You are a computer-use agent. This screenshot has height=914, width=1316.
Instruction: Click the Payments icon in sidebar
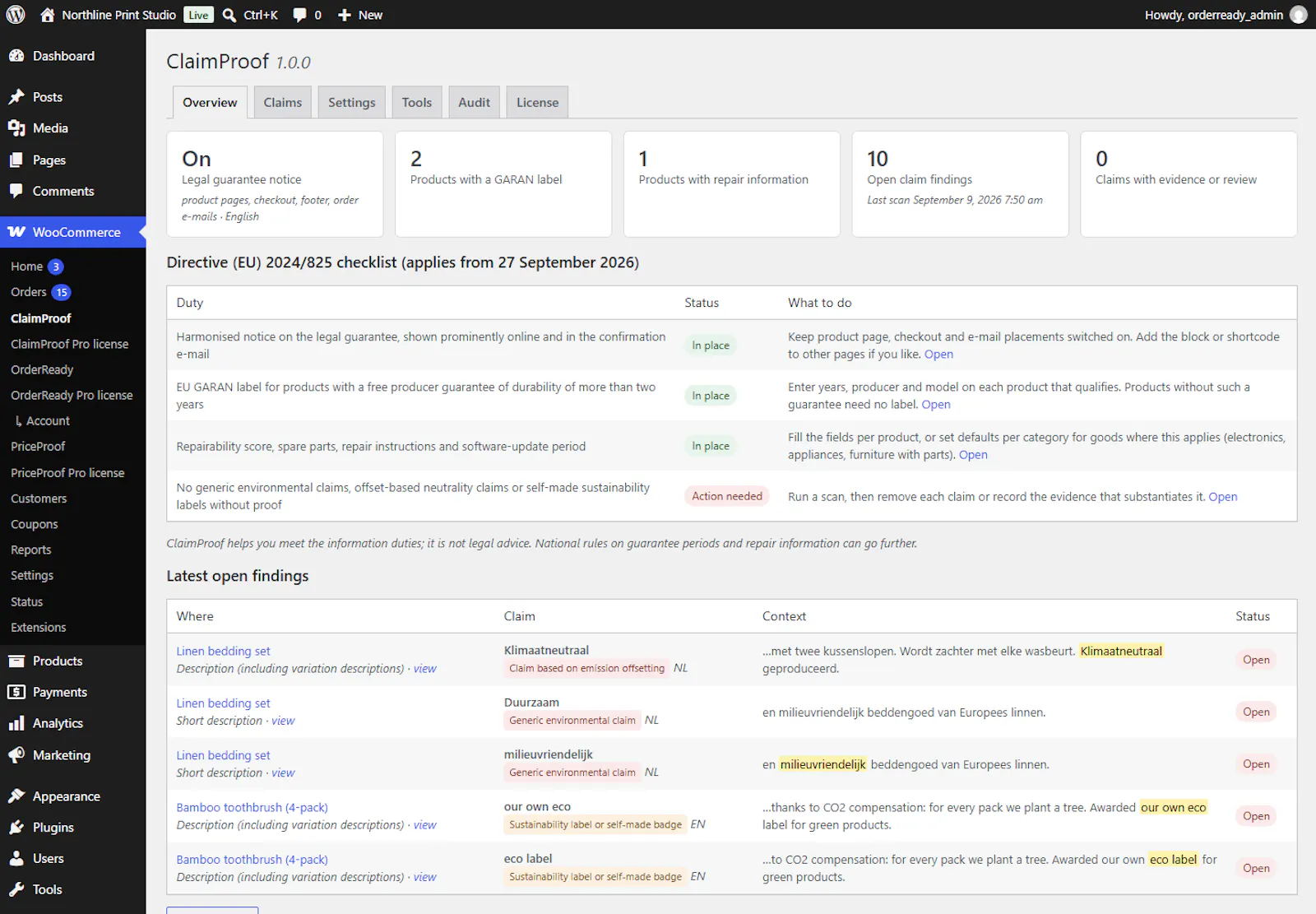[16, 692]
